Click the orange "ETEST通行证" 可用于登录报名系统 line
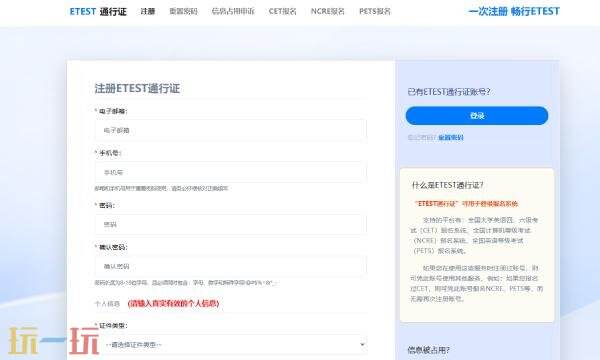 tap(466, 204)
